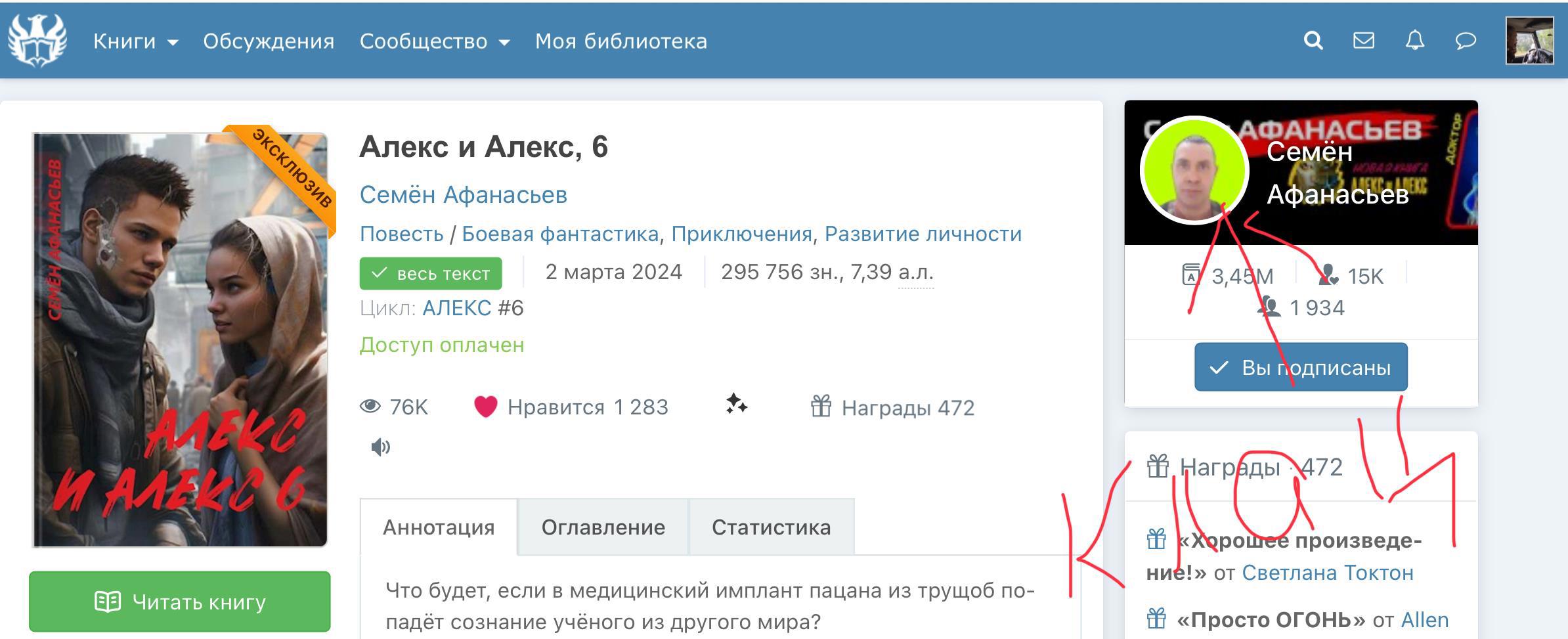
Task: Toggle the Нравится heart like
Action: point(485,407)
